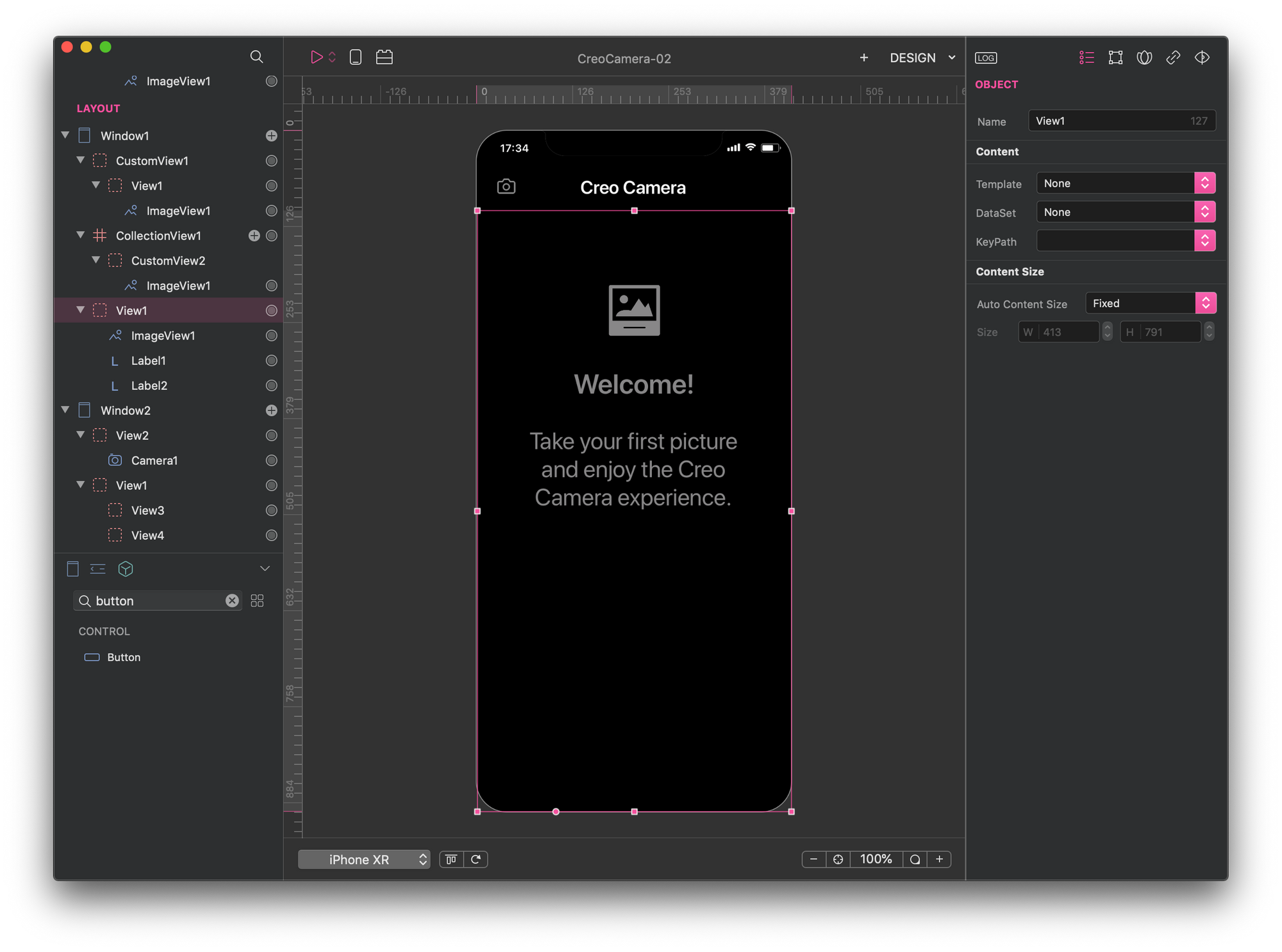
Task: Open the iPhone XR device selector
Action: (x=363, y=859)
